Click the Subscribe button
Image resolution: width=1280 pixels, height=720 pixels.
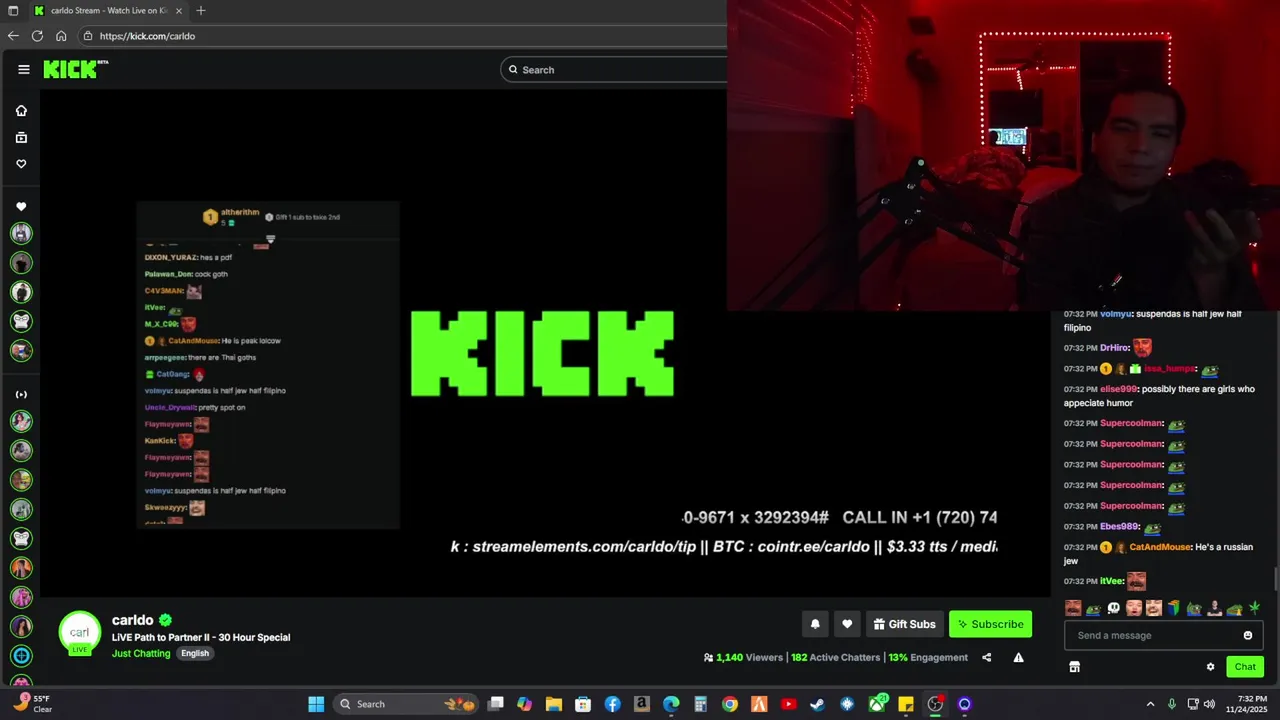pyautogui.click(x=990, y=624)
